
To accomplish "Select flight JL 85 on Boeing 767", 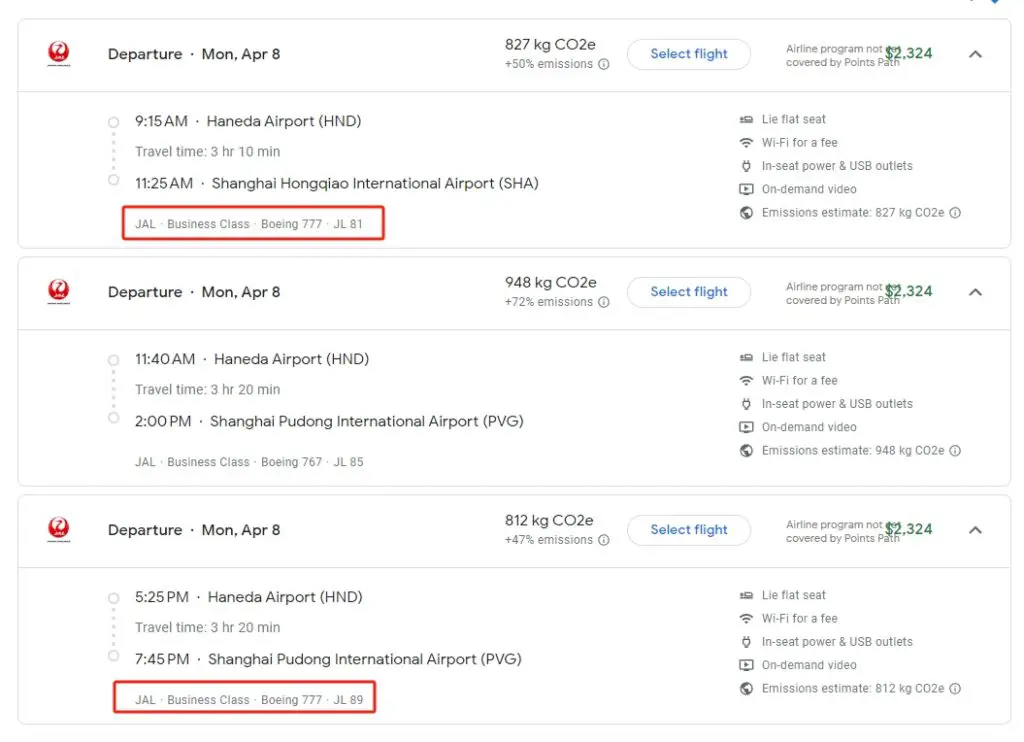I will [x=689, y=292].
